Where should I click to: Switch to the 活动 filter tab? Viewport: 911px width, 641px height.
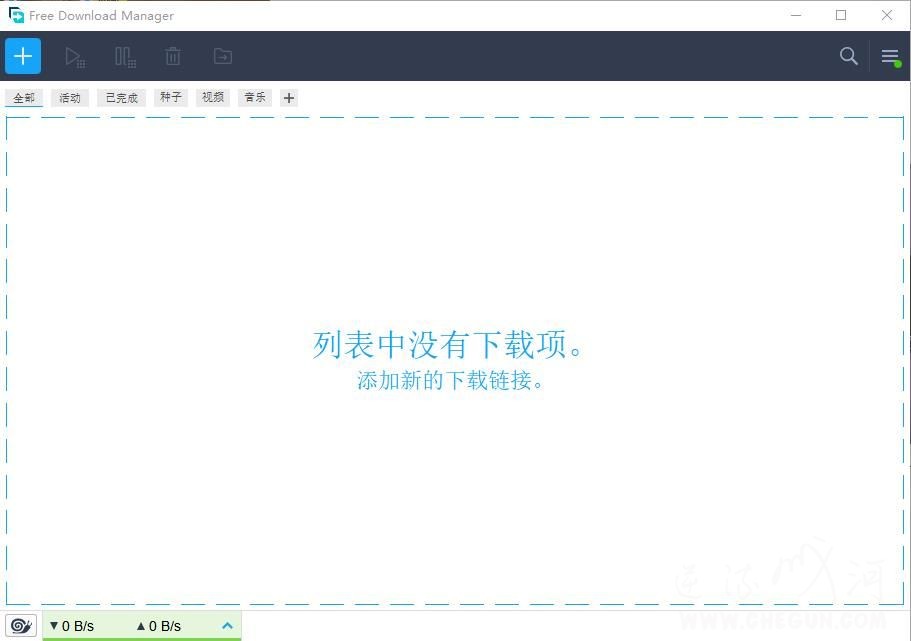(70, 98)
